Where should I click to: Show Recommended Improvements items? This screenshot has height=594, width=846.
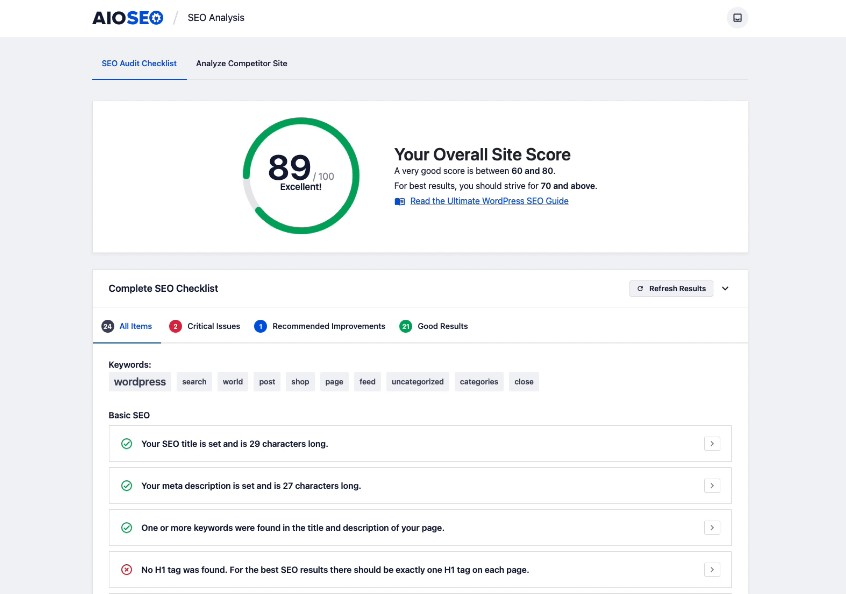(319, 326)
